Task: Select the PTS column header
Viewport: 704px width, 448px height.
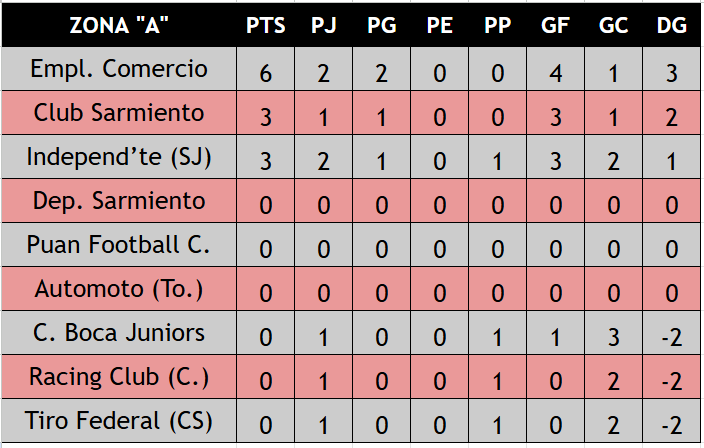Action: 266,26
